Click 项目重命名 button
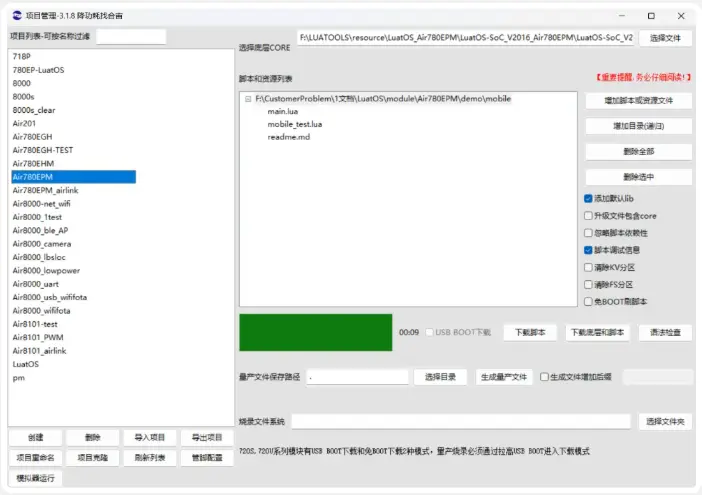Viewport: 702px width, 495px height. [x=35, y=458]
